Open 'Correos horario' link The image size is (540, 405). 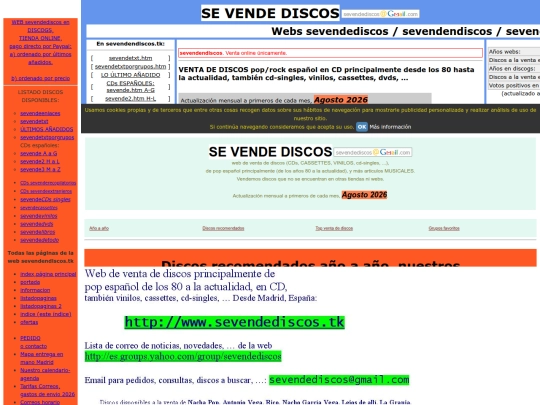(40, 402)
